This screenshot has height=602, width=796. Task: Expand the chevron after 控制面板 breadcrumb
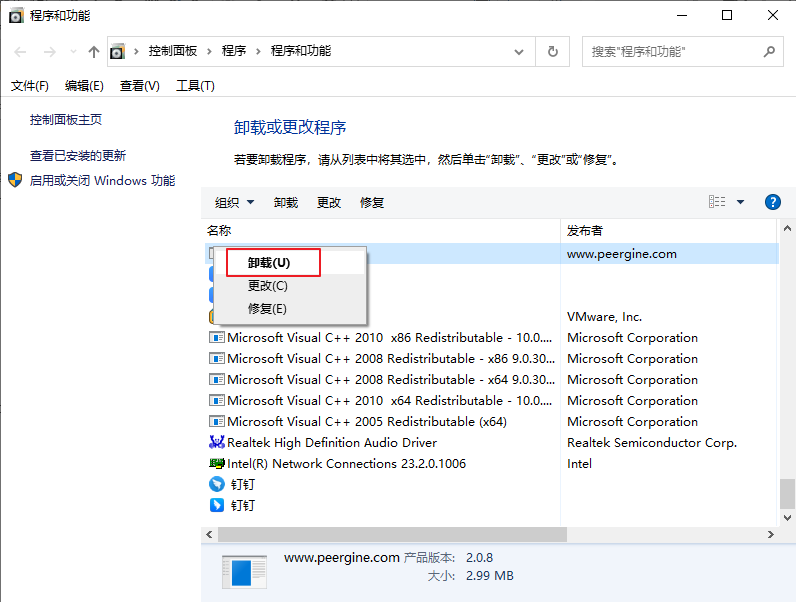click(x=209, y=51)
